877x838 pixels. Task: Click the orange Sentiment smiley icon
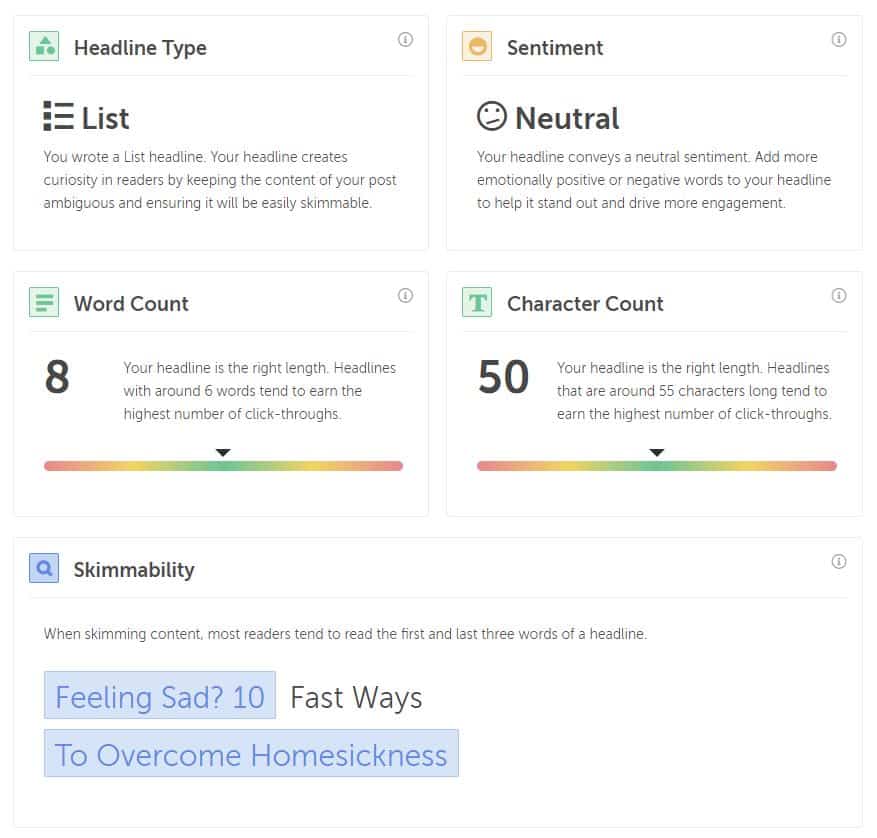(477, 46)
